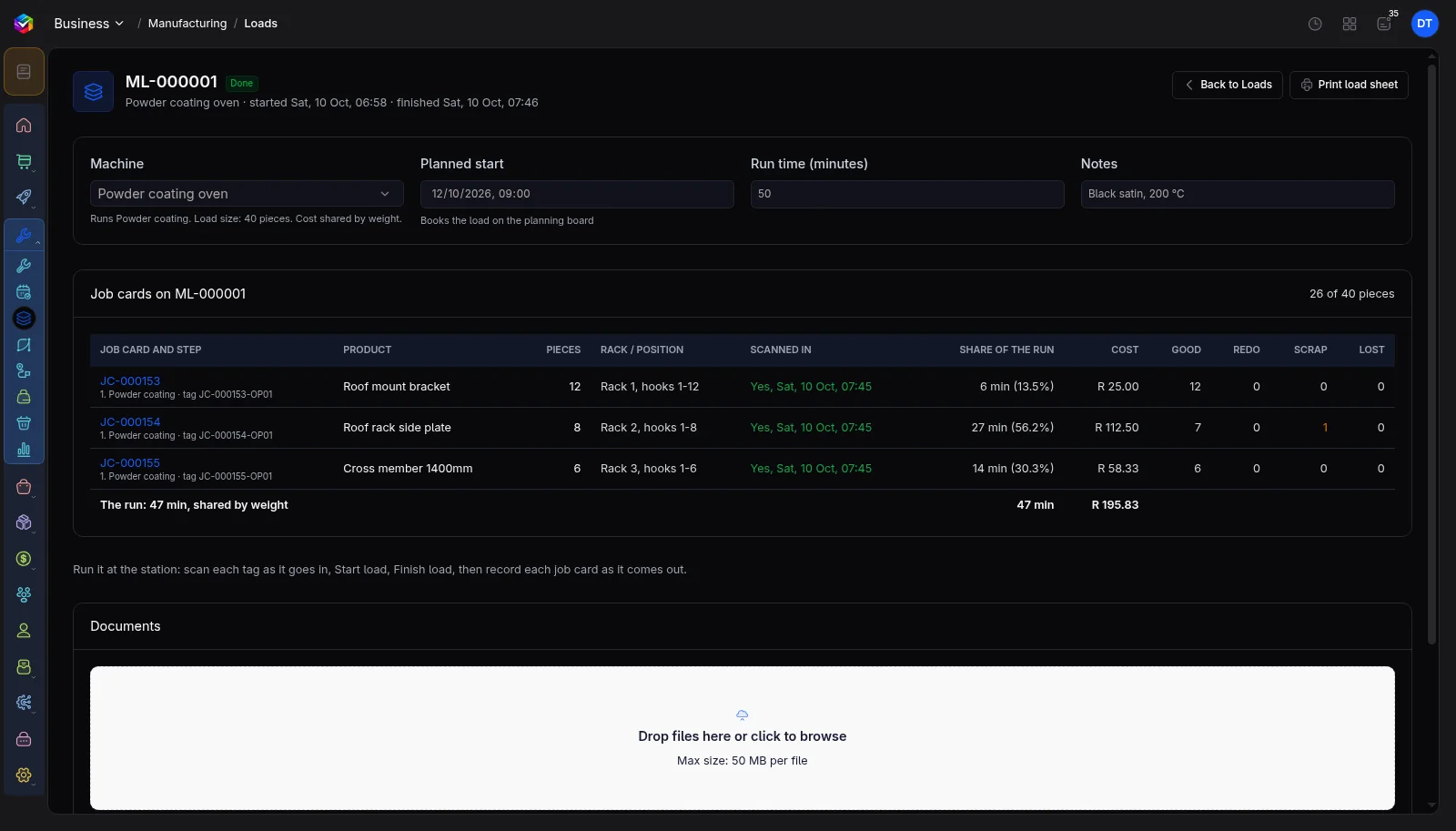Click Print load sheet button
1456x831 pixels.
(1349, 85)
